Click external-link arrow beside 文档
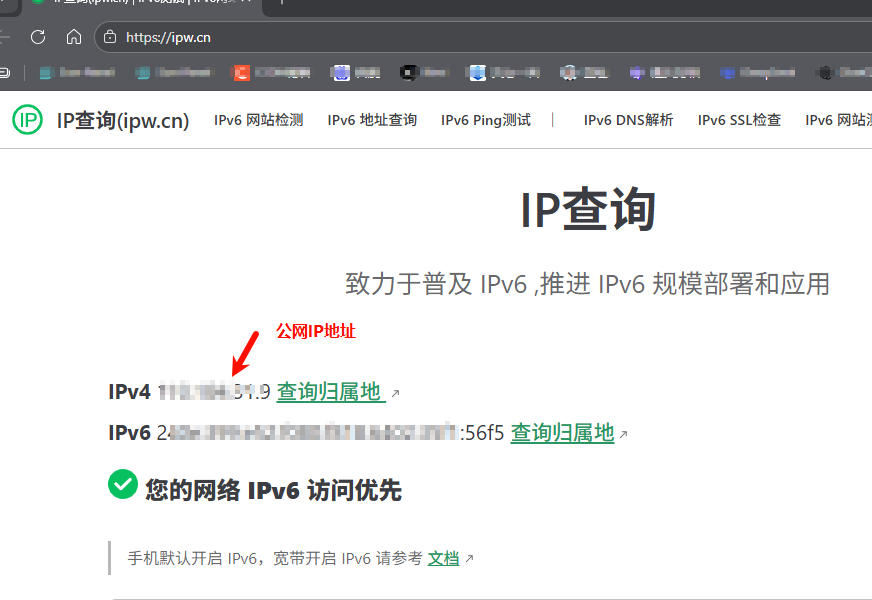872x600 pixels. 469,558
